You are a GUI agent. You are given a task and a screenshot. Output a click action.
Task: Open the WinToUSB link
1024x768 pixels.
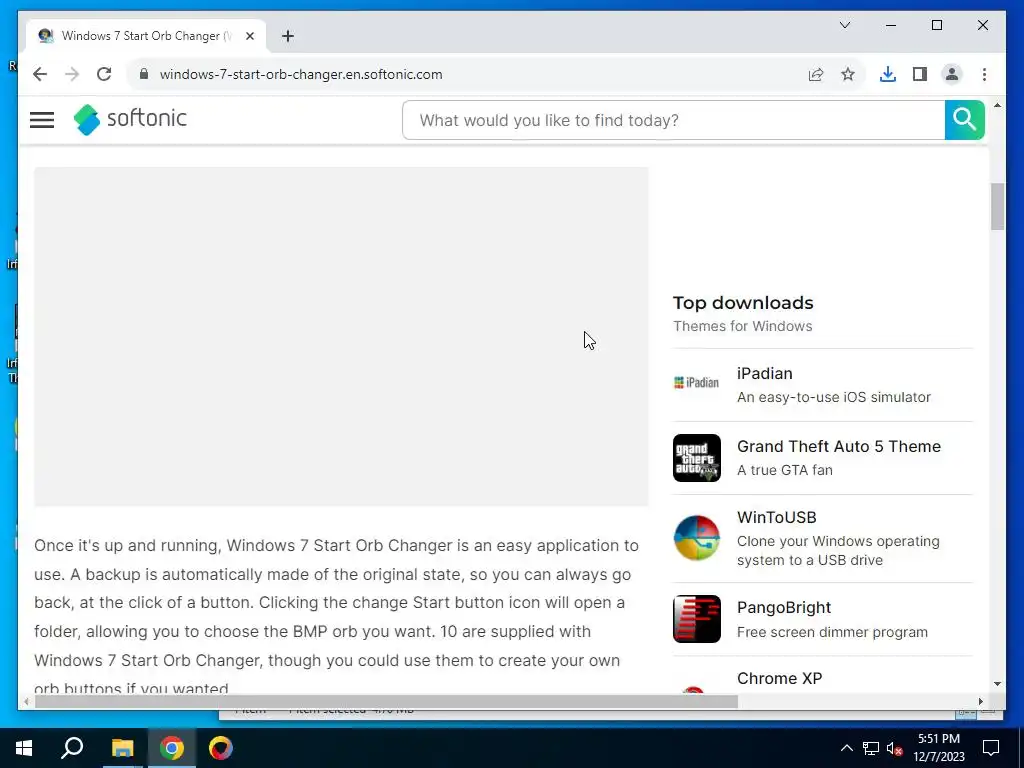click(x=777, y=517)
